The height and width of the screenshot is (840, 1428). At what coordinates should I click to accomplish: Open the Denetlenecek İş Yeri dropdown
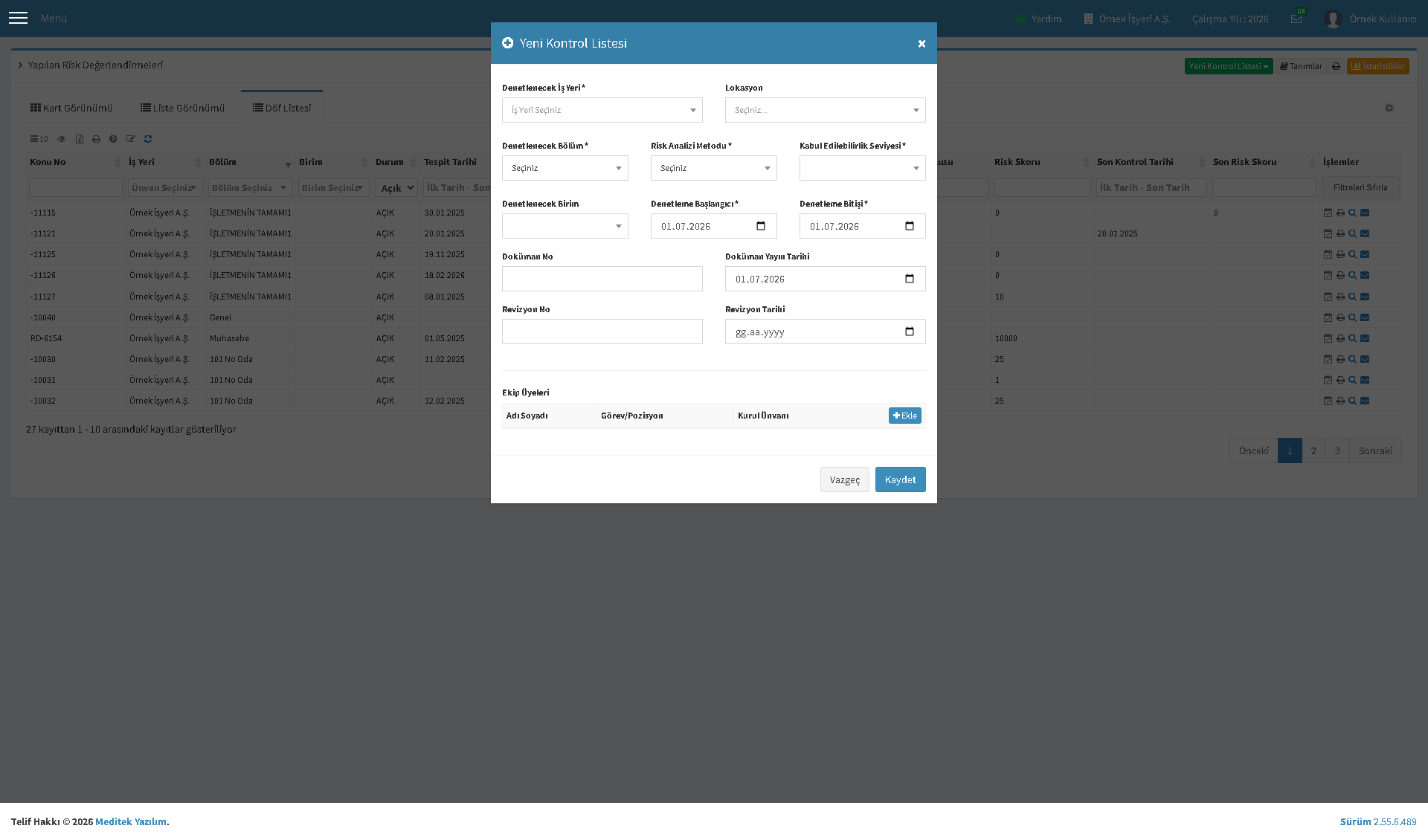point(602,110)
